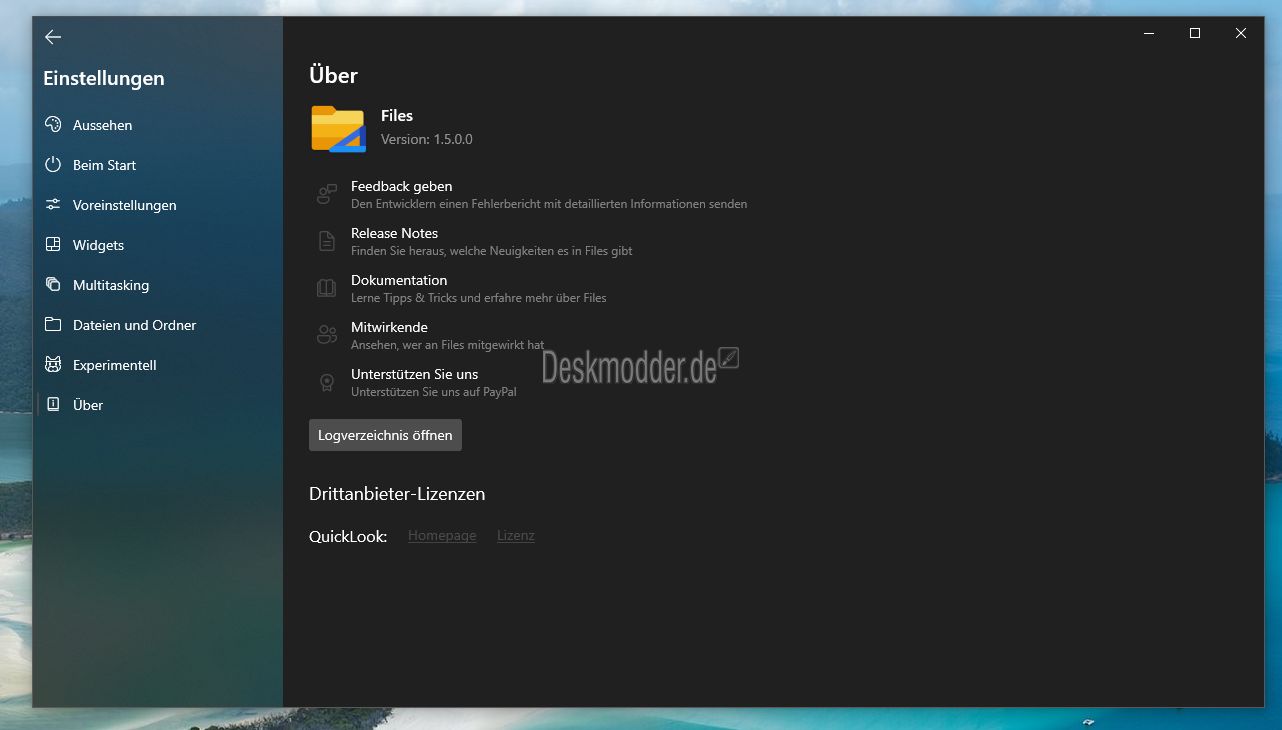Screen dimensions: 1282x730
Task: Click the QuickLook: label
Action: click(348, 537)
